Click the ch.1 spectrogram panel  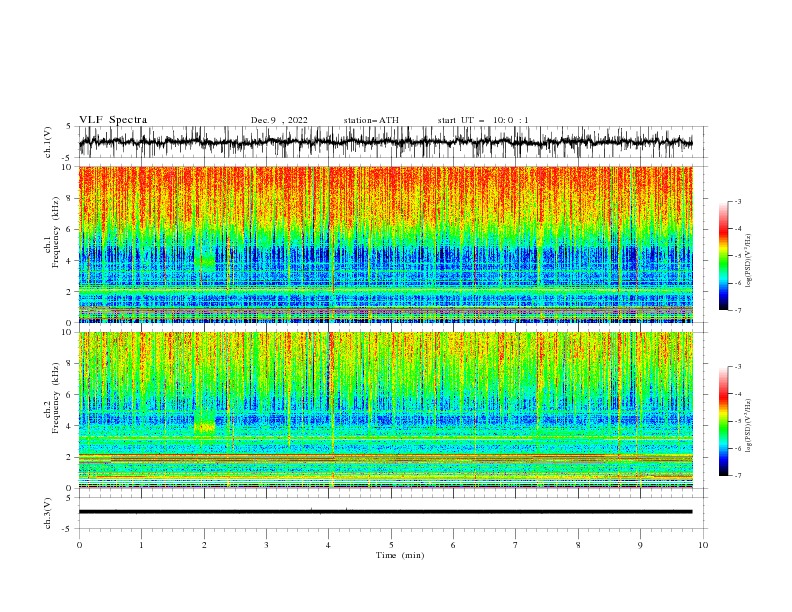pyautogui.click(x=385, y=244)
